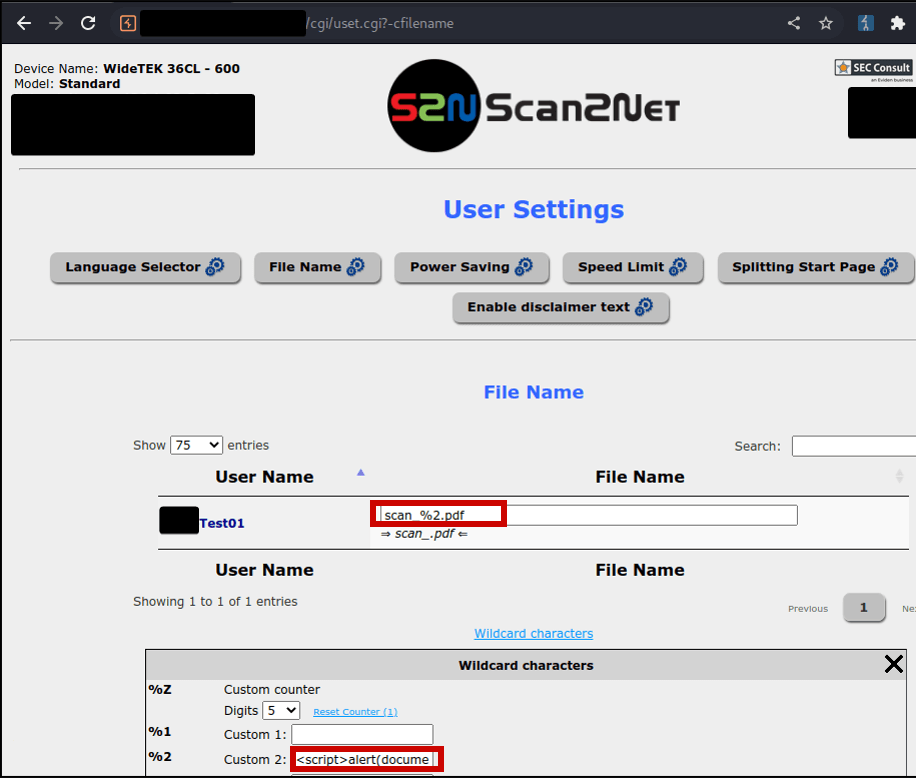Click the share icon in address bar
916x778 pixels.
(794, 23)
